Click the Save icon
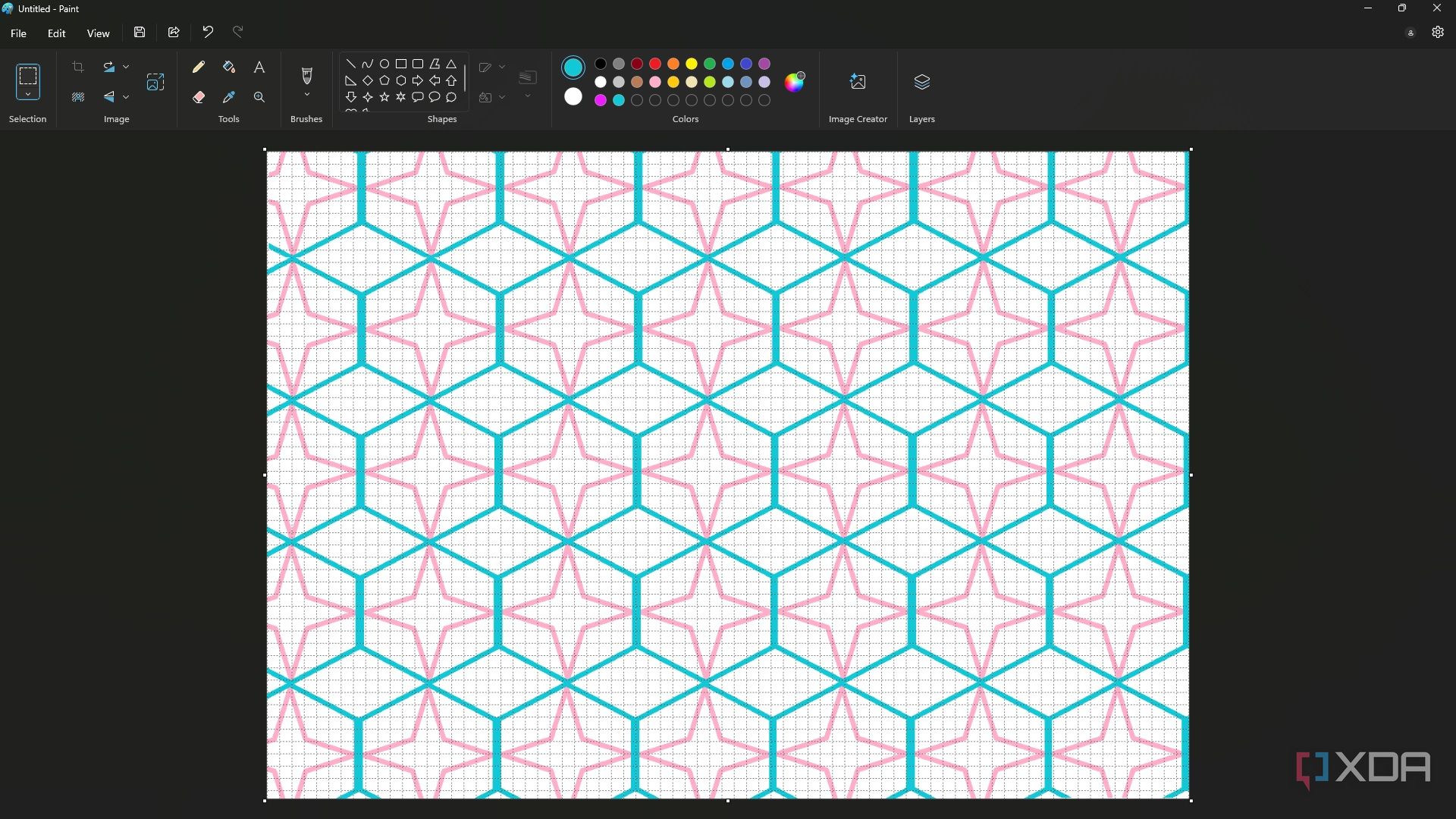This screenshot has height=819, width=1456. coord(140,32)
